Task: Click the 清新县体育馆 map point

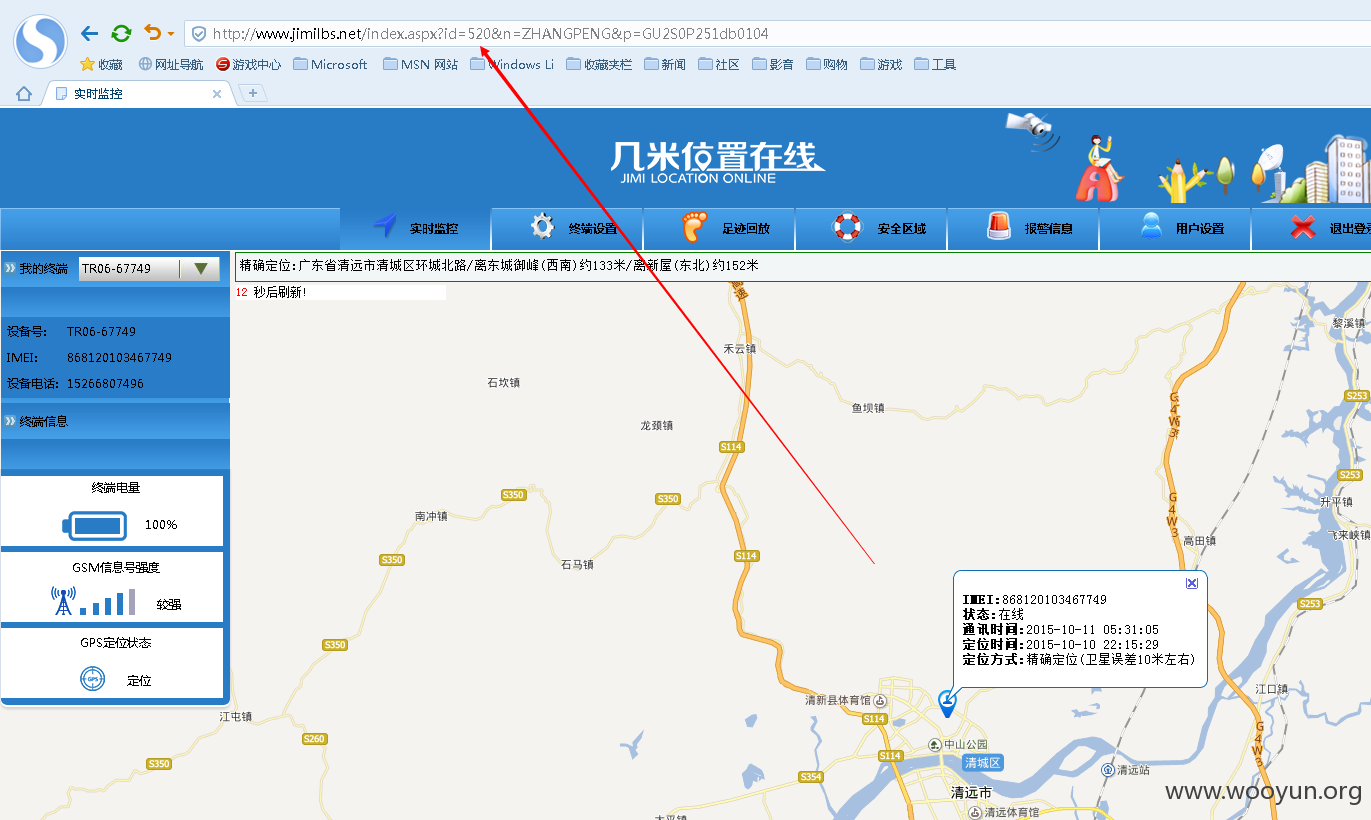Action: tap(844, 700)
